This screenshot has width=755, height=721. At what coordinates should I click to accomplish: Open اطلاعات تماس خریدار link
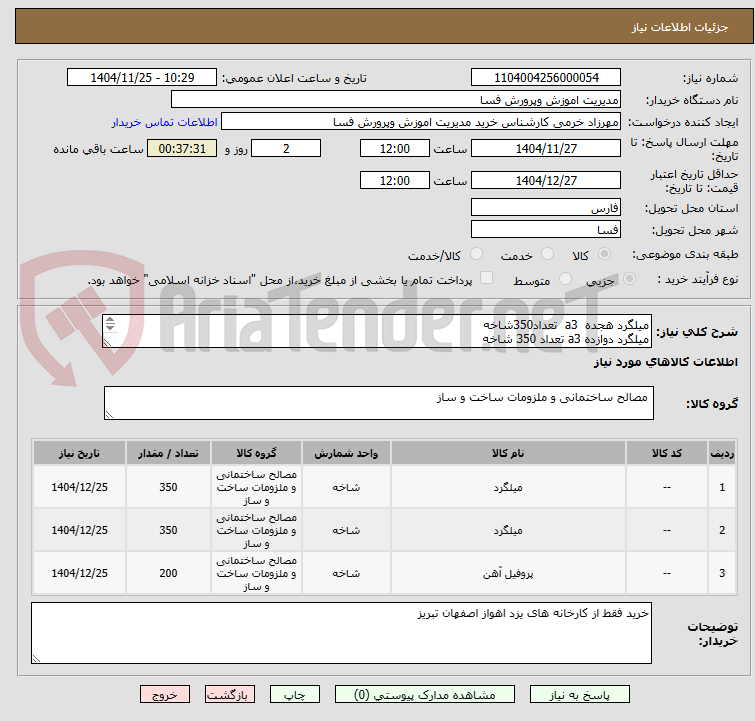click(x=165, y=122)
